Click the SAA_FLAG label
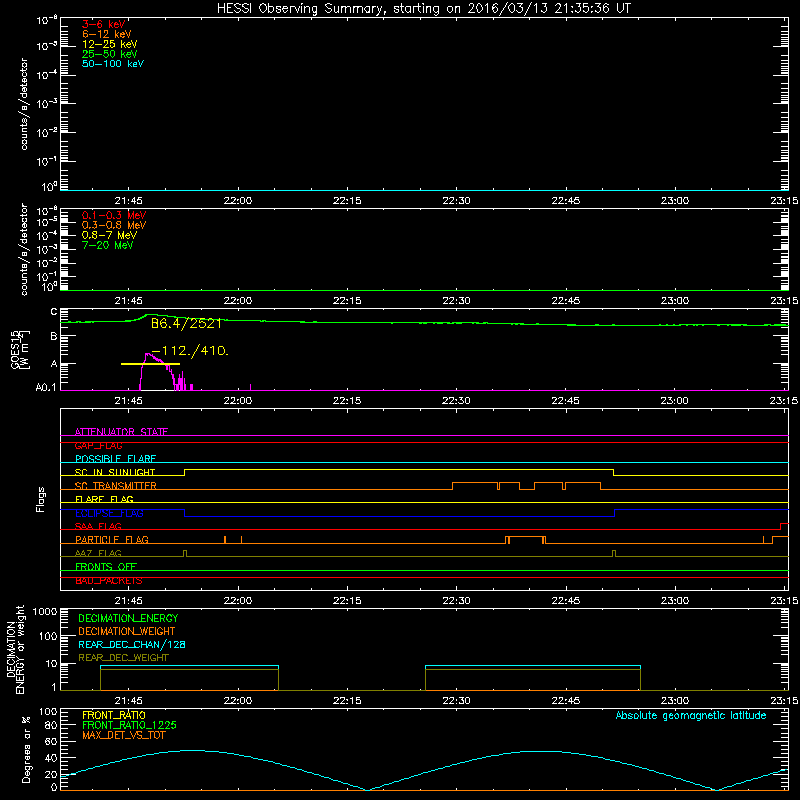Viewport: 800px width, 800px height. pos(98,526)
